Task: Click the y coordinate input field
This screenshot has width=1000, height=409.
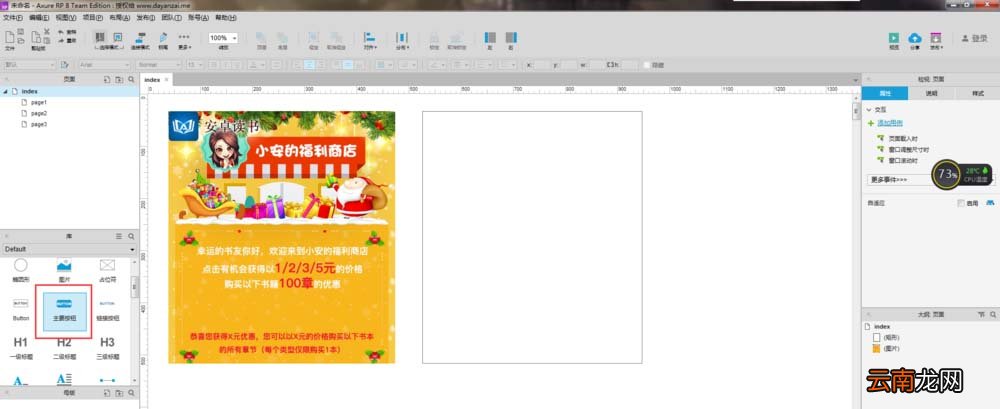Action: click(569, 65)
